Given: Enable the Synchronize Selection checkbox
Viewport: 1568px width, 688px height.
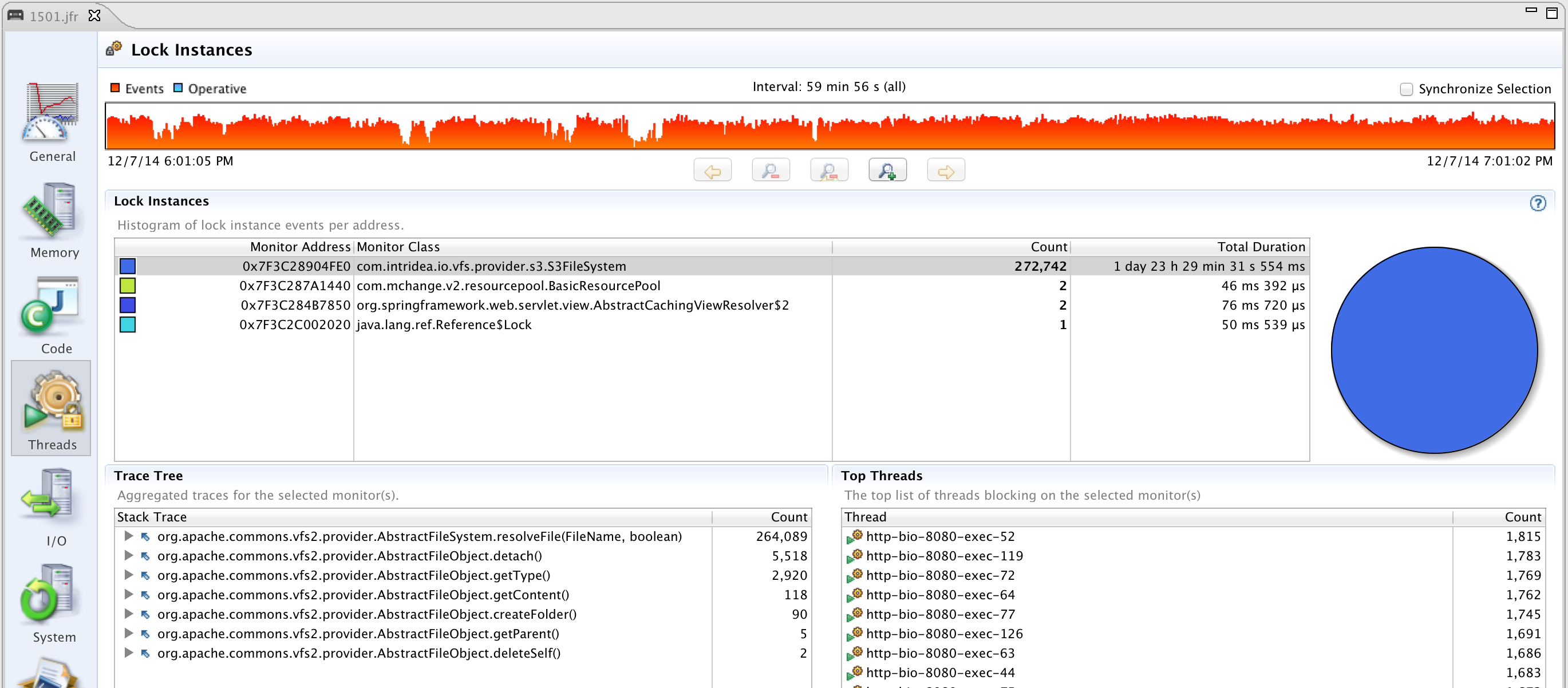Looking at the screenshot, I should (x=1406, y=89).
